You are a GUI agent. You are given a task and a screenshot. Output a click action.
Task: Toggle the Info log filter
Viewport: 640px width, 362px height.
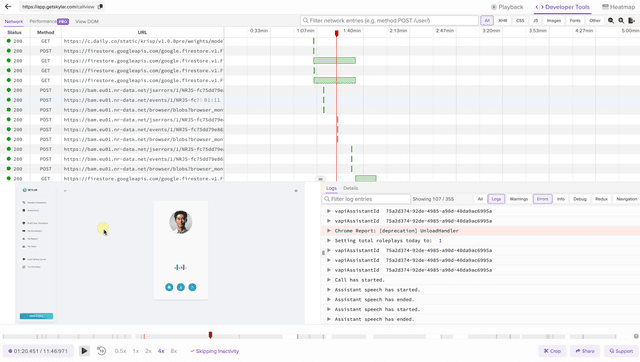tap(561, 199)
